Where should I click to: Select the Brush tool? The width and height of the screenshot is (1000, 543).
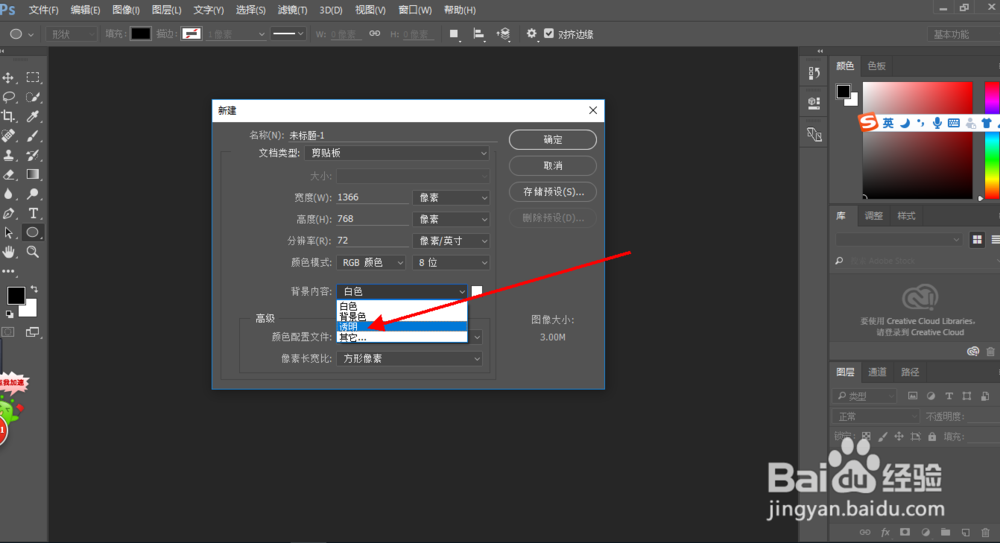click(33, 135)
